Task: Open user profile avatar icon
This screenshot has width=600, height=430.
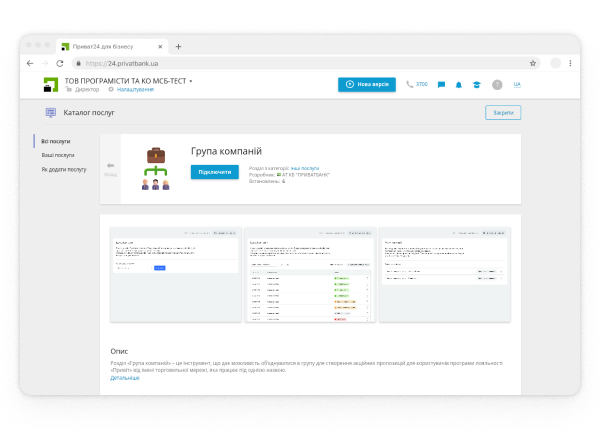Action: pyautogui.click(x=497, y=85)
